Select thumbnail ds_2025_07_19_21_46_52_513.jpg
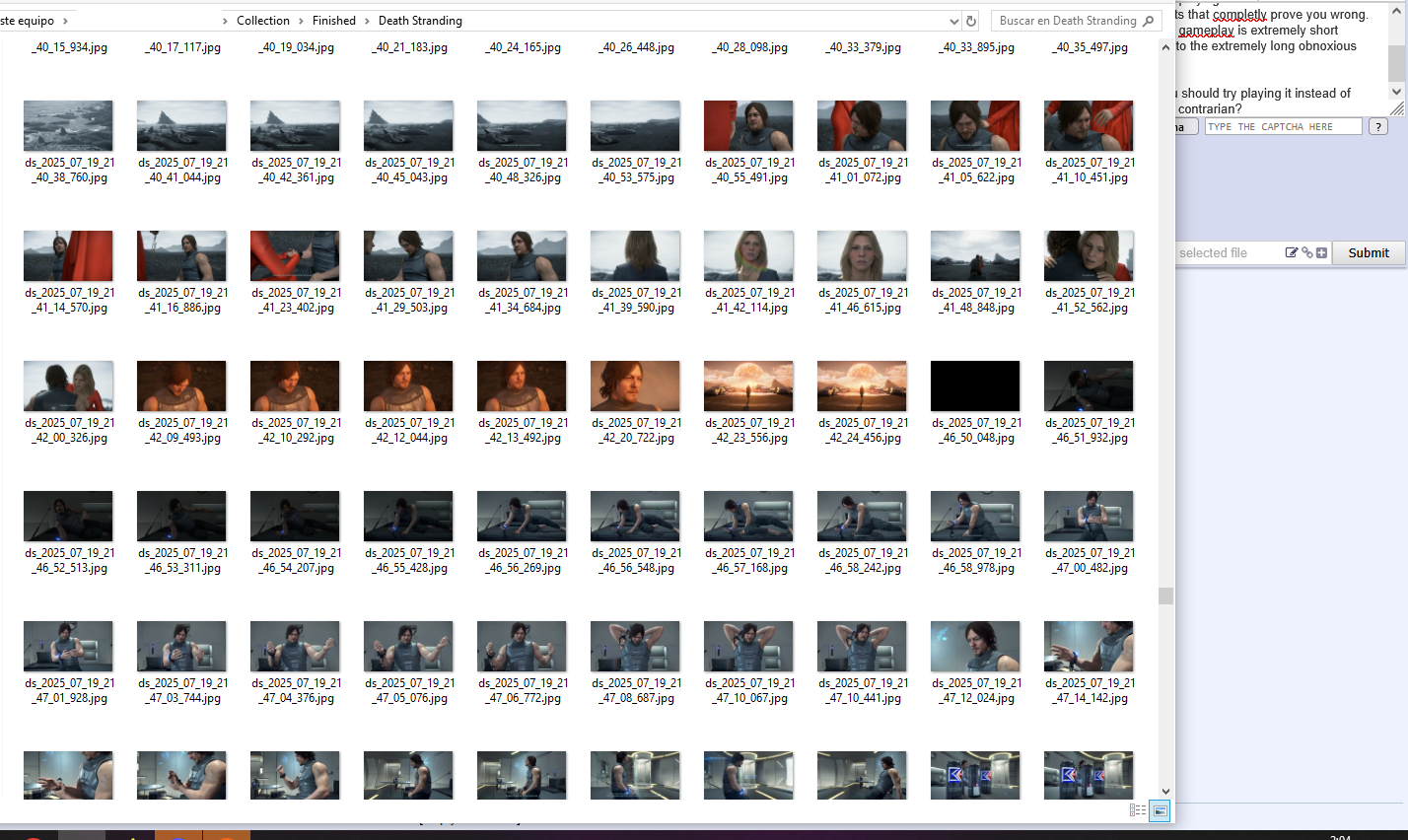Viewport: 1408px width, 840px height. (68, 517)
